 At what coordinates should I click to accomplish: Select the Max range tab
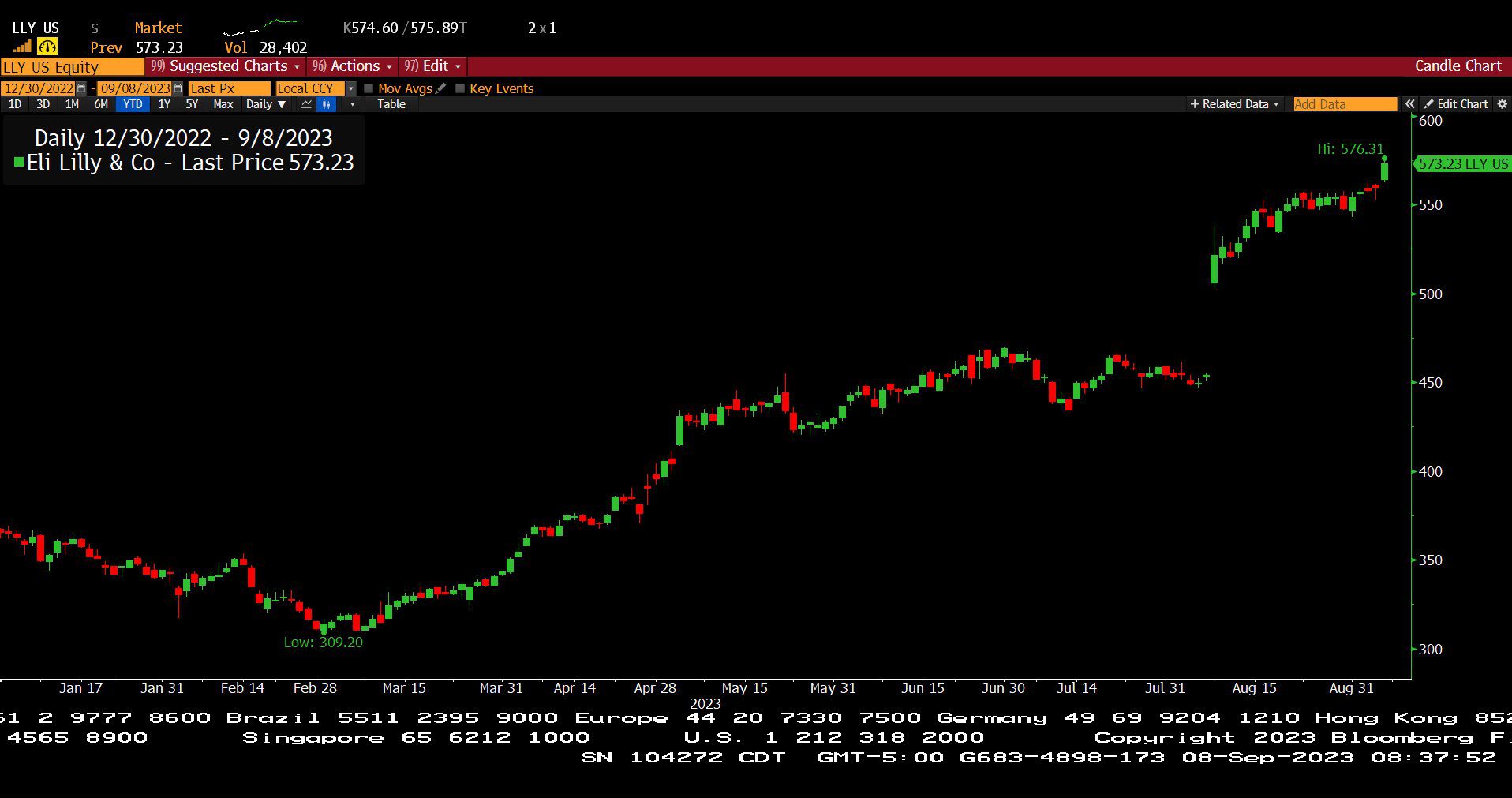(223, 104)
